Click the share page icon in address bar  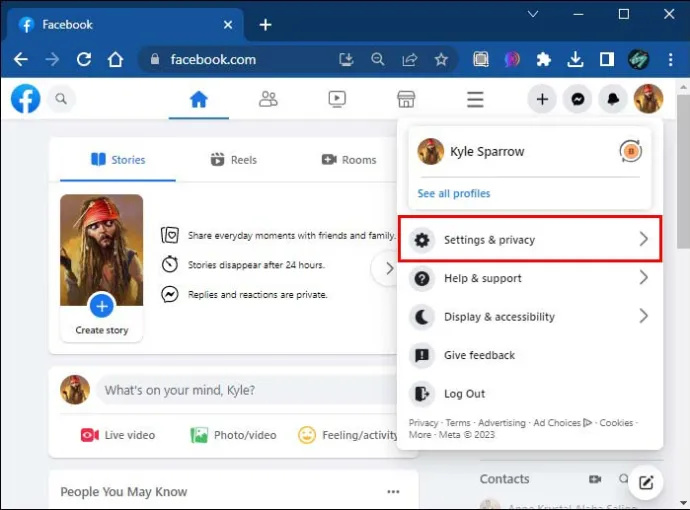coord(409,59)
